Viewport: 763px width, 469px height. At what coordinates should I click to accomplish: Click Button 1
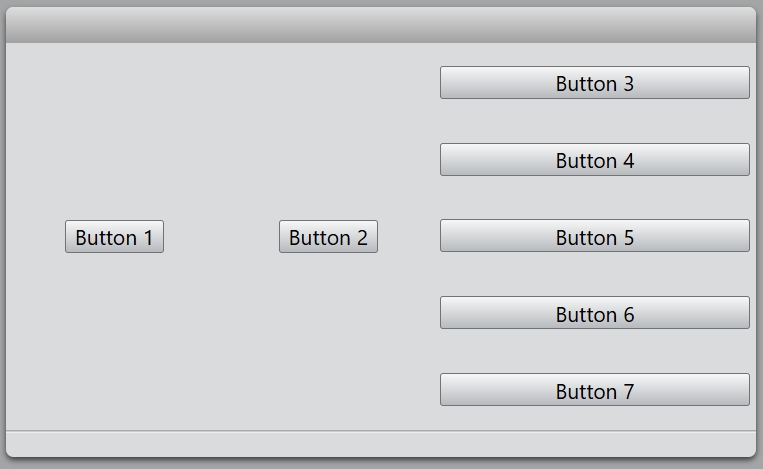point(114,237)
